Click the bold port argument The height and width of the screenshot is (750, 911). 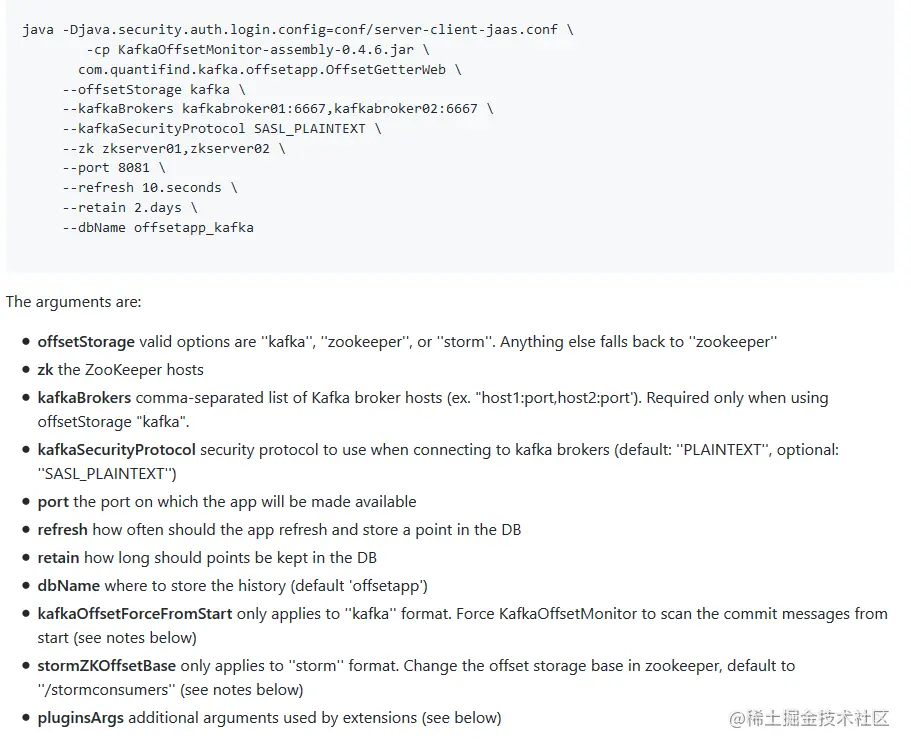tap(53, 502)
